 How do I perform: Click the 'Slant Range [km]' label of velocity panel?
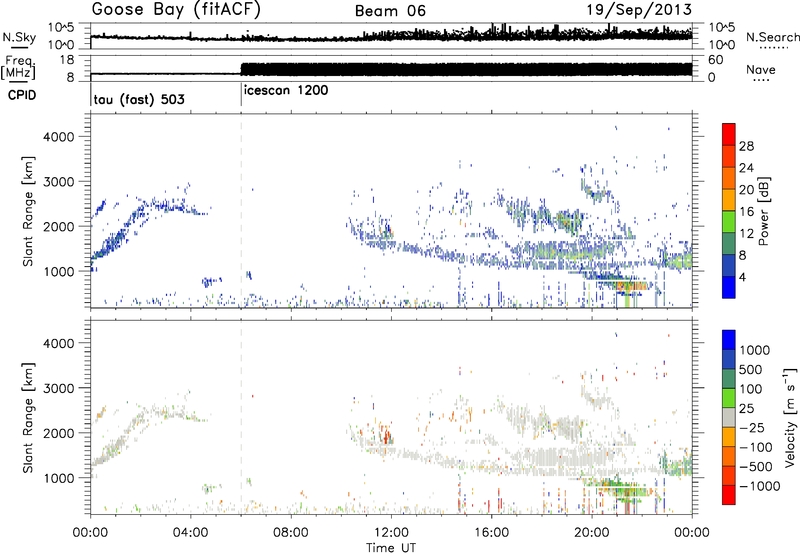(x=28, y=418)
